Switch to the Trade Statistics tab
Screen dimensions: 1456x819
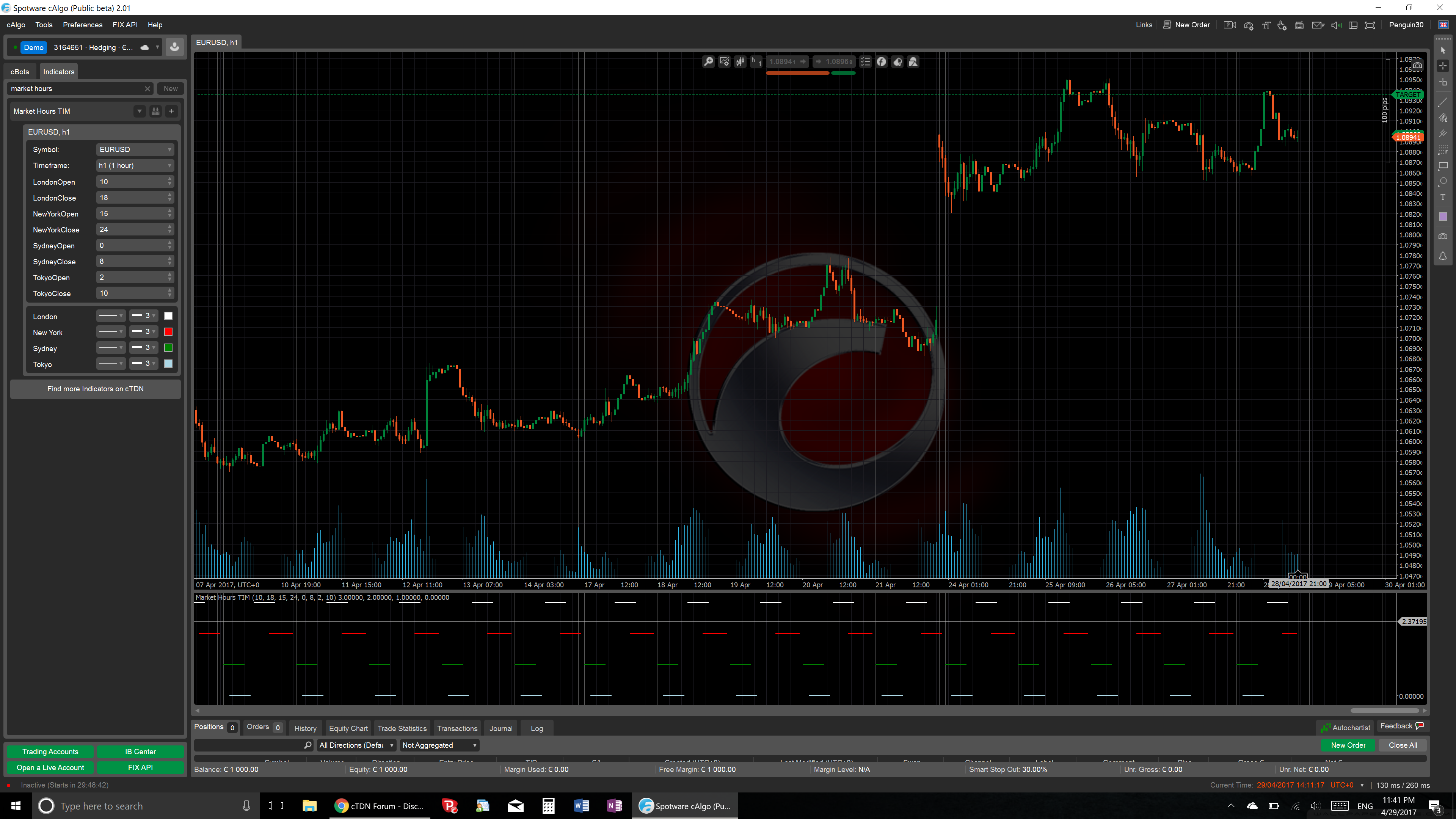pos(402,728)
